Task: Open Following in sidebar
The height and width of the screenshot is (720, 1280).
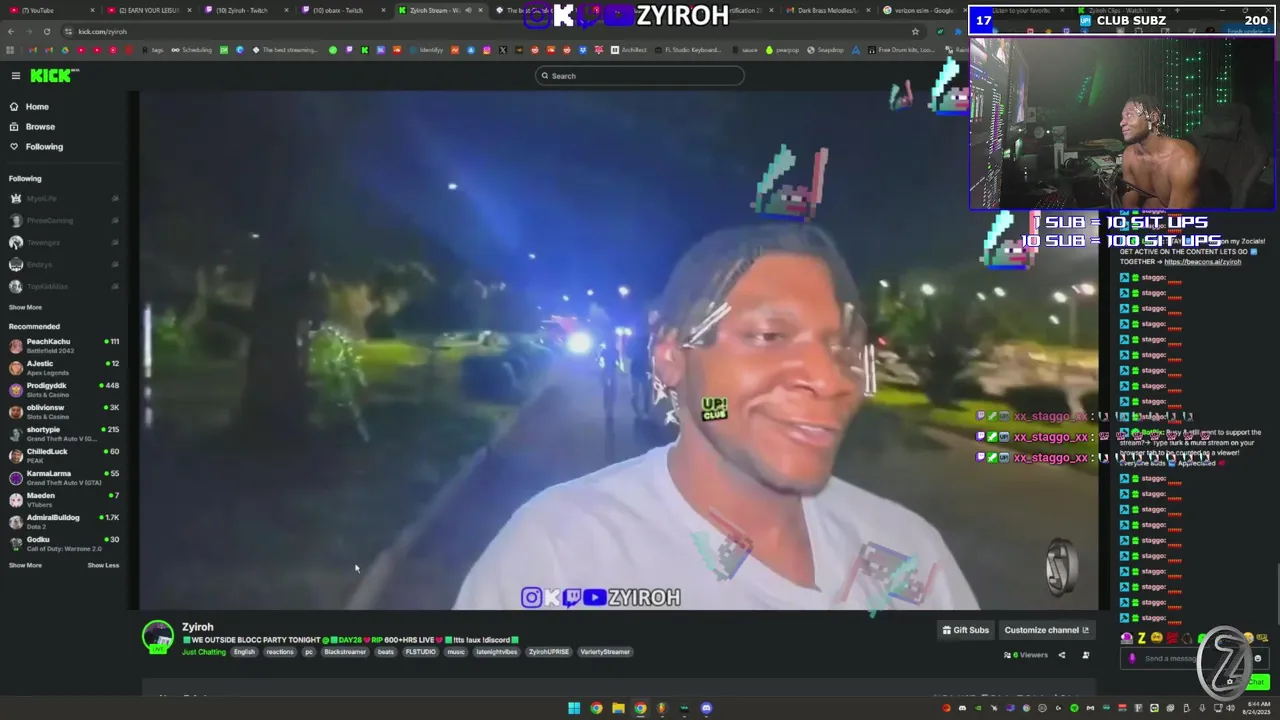Action: [x=44, y=146]
